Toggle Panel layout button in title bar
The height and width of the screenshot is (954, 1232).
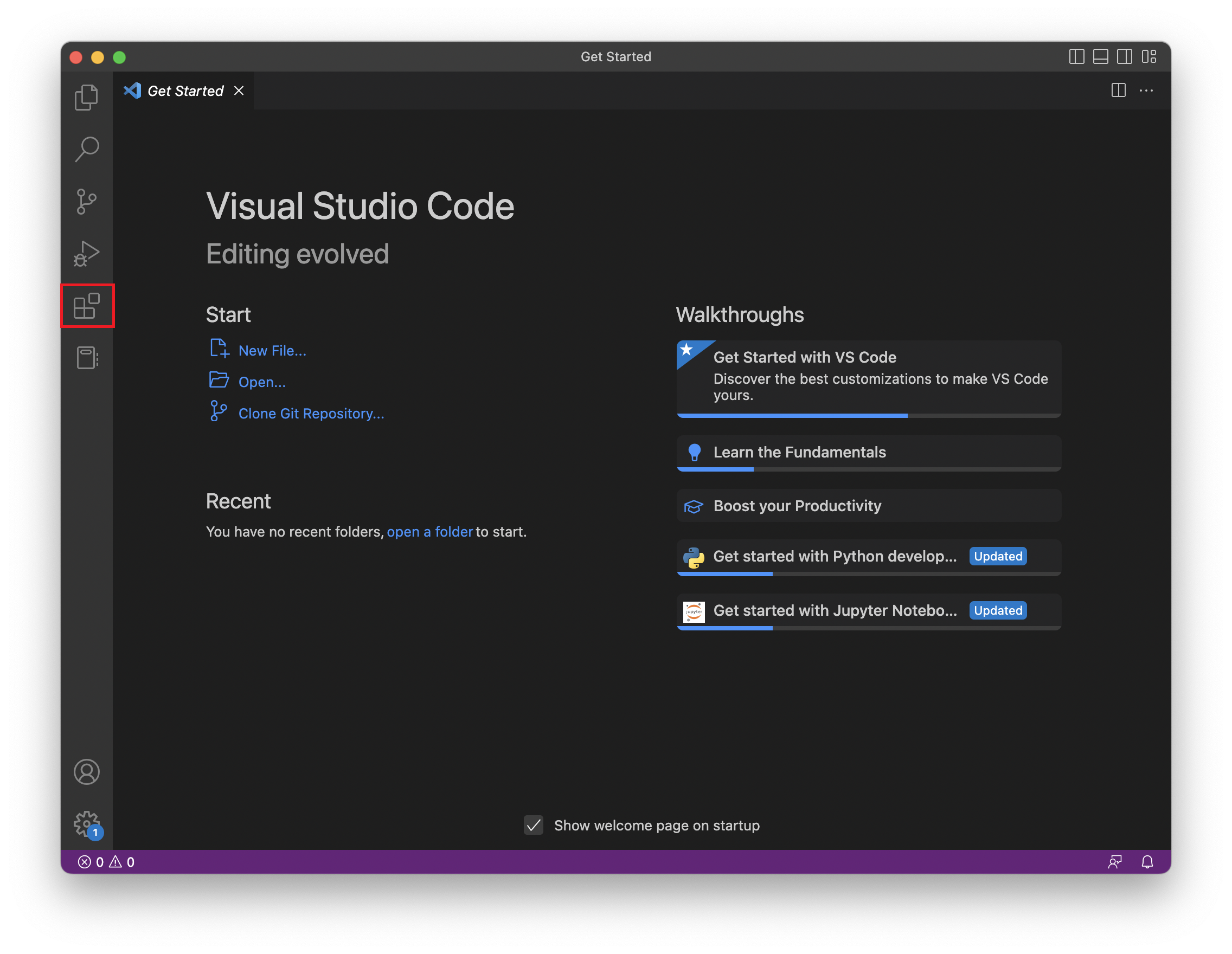point(1100,57)
